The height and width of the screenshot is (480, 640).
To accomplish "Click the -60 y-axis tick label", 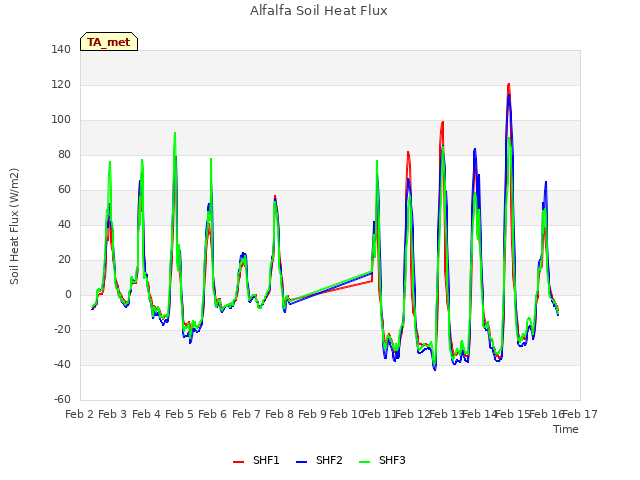I will tap(62, 399).
